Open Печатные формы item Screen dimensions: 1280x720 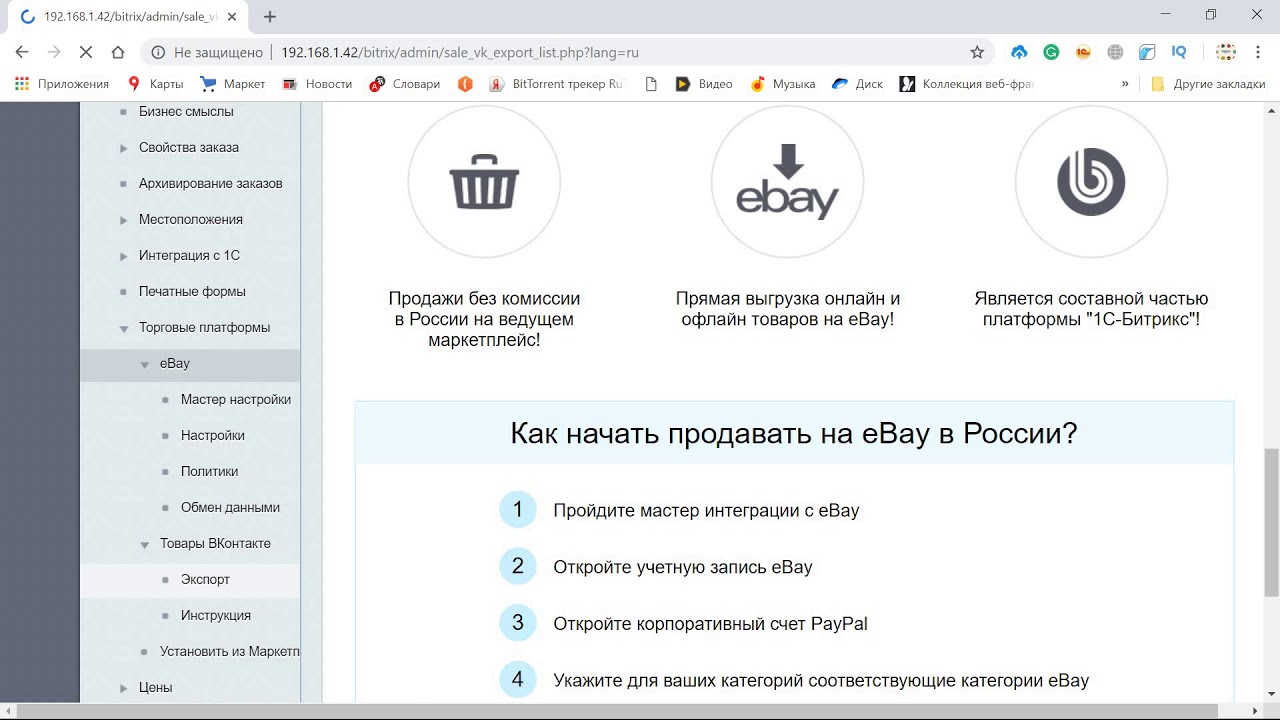[x=192, y=291]
